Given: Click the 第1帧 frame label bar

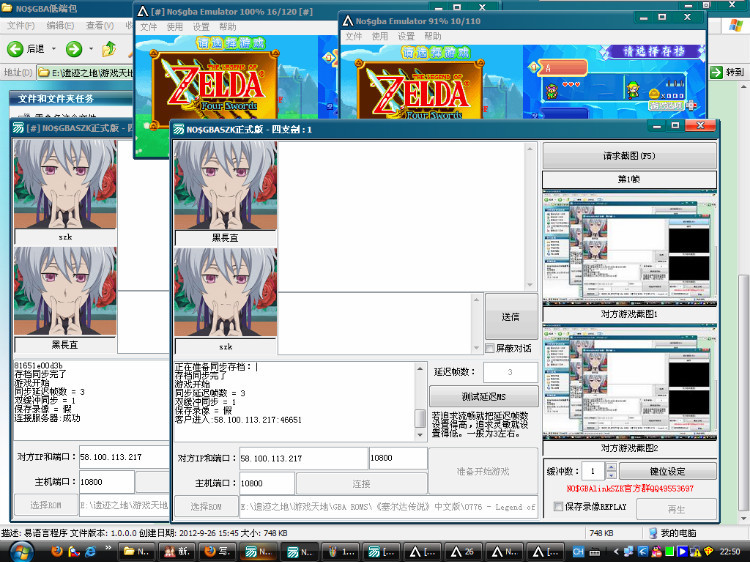Looking at the screenshot, I should (629, 179).
